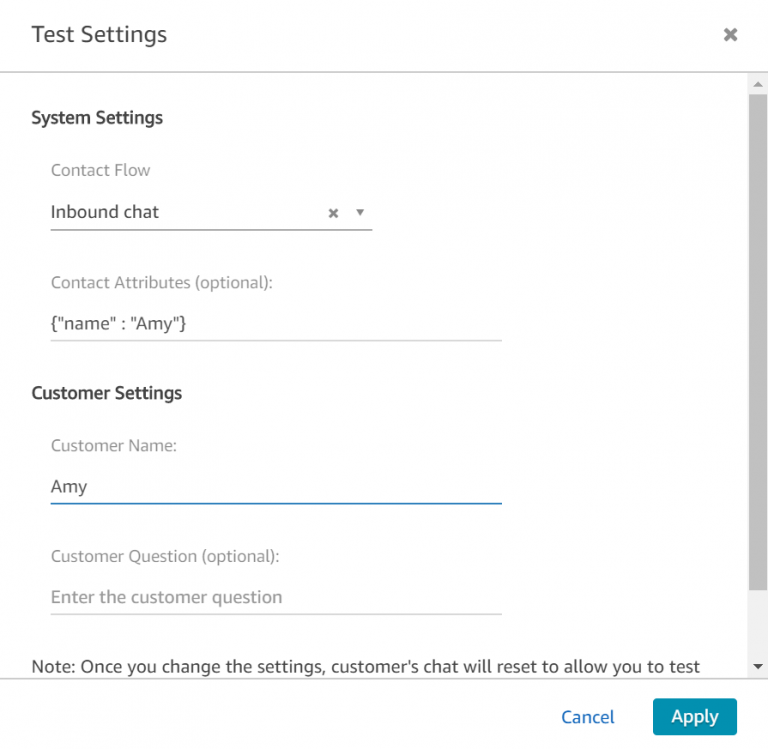Click the Contact Attributes JSON field
The height and width of the screenshot is (749, 768).
coord(275,322)
